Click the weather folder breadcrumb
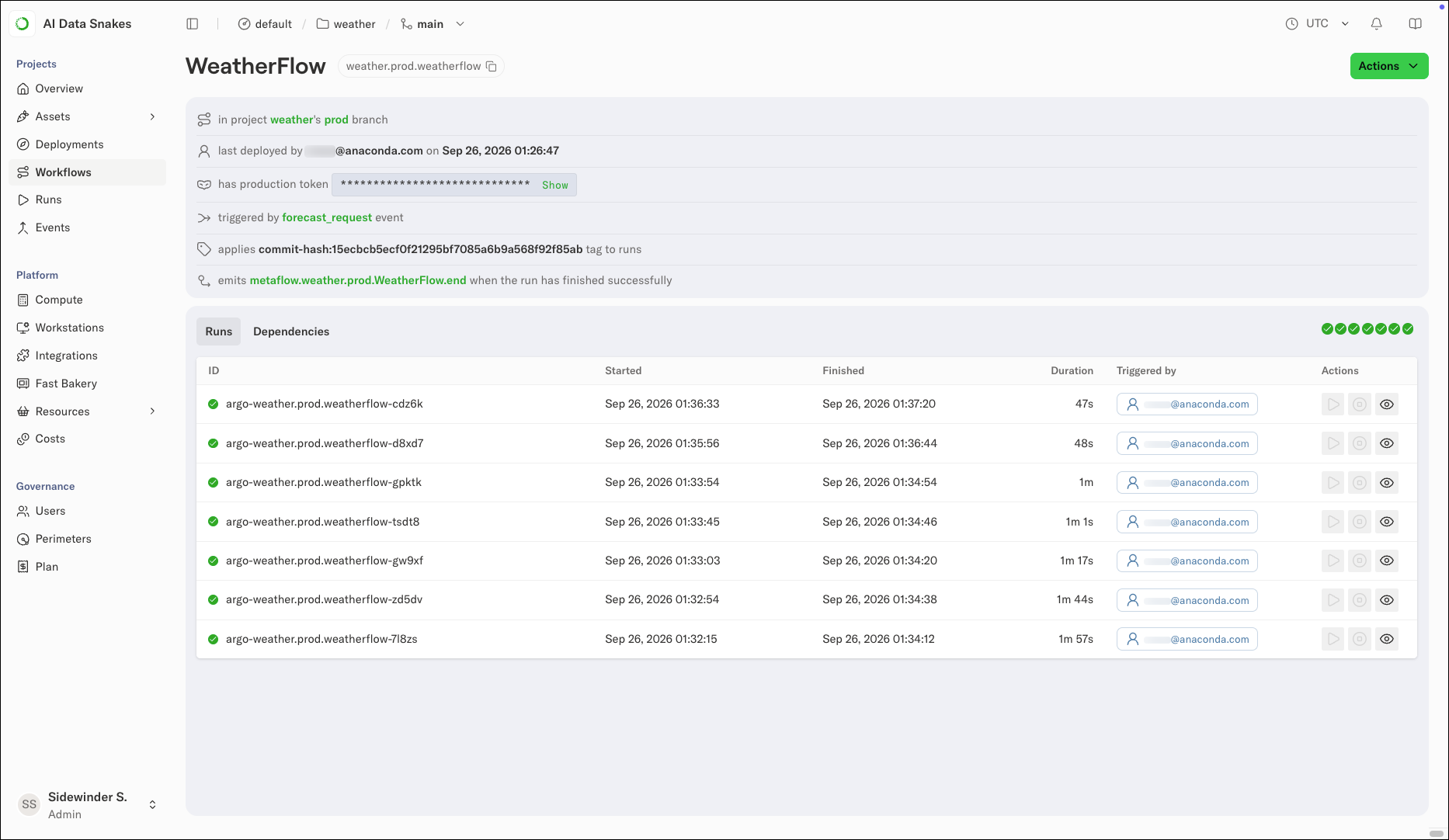The height and width of the screenshot is (840, 1449). point(346,24)
